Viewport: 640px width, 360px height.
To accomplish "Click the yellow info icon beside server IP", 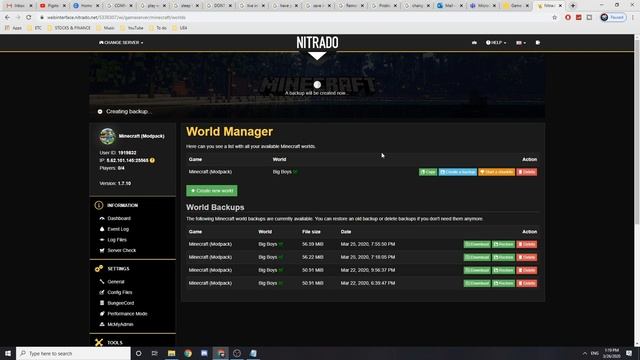I will [152, 160].
